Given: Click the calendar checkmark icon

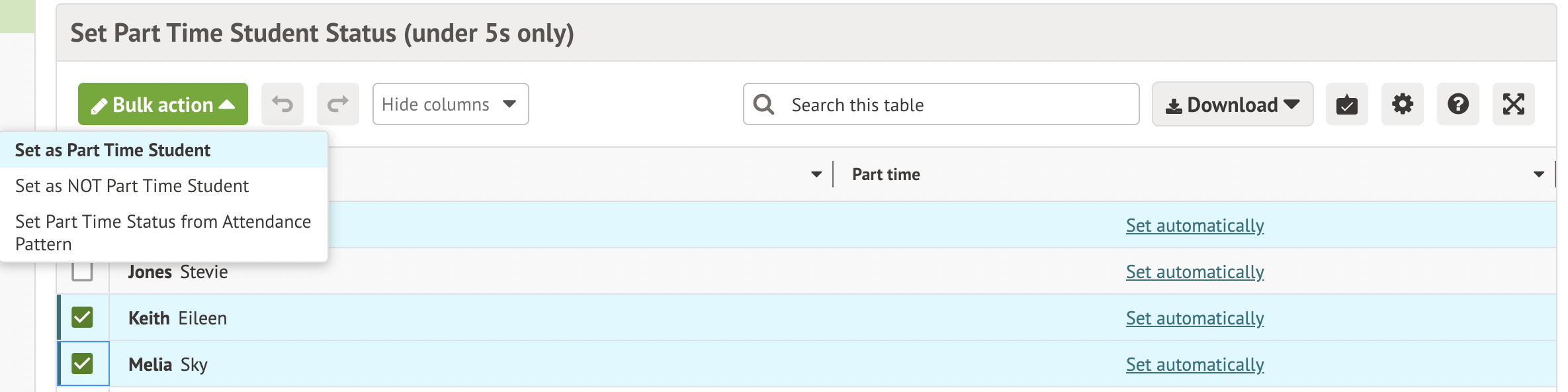Looking at the screenshot, I should (1346, 104).
